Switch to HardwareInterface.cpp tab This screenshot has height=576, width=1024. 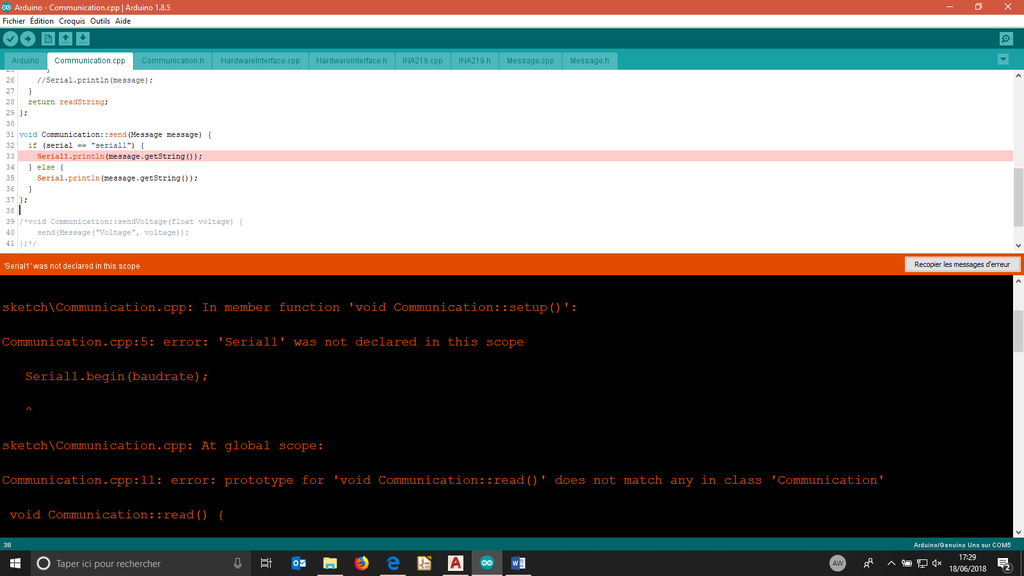[x=260, y=61]
